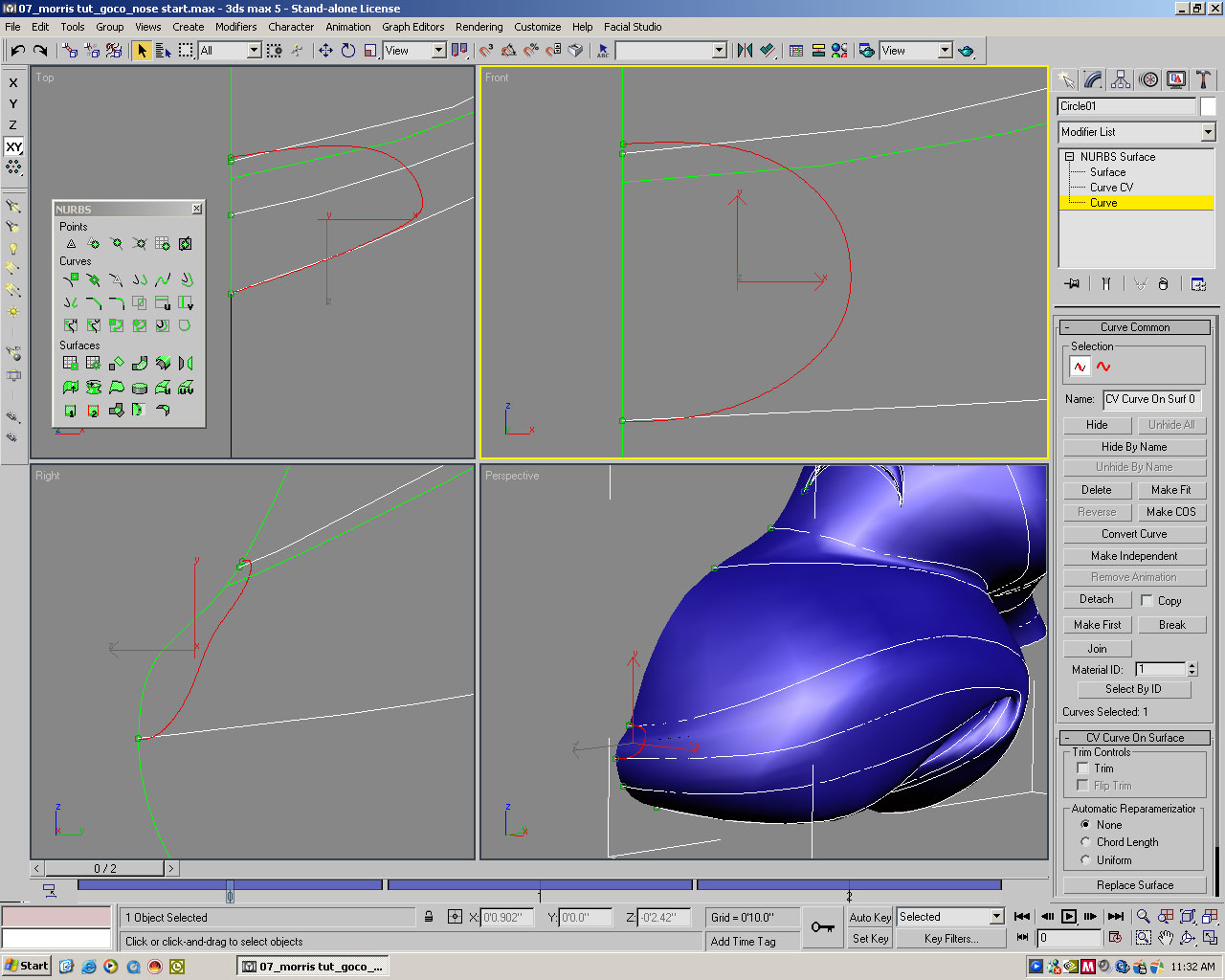This screenshot has height=980, width=1225.
Task: Pin the modifier stack
Action: point(1072,283)
